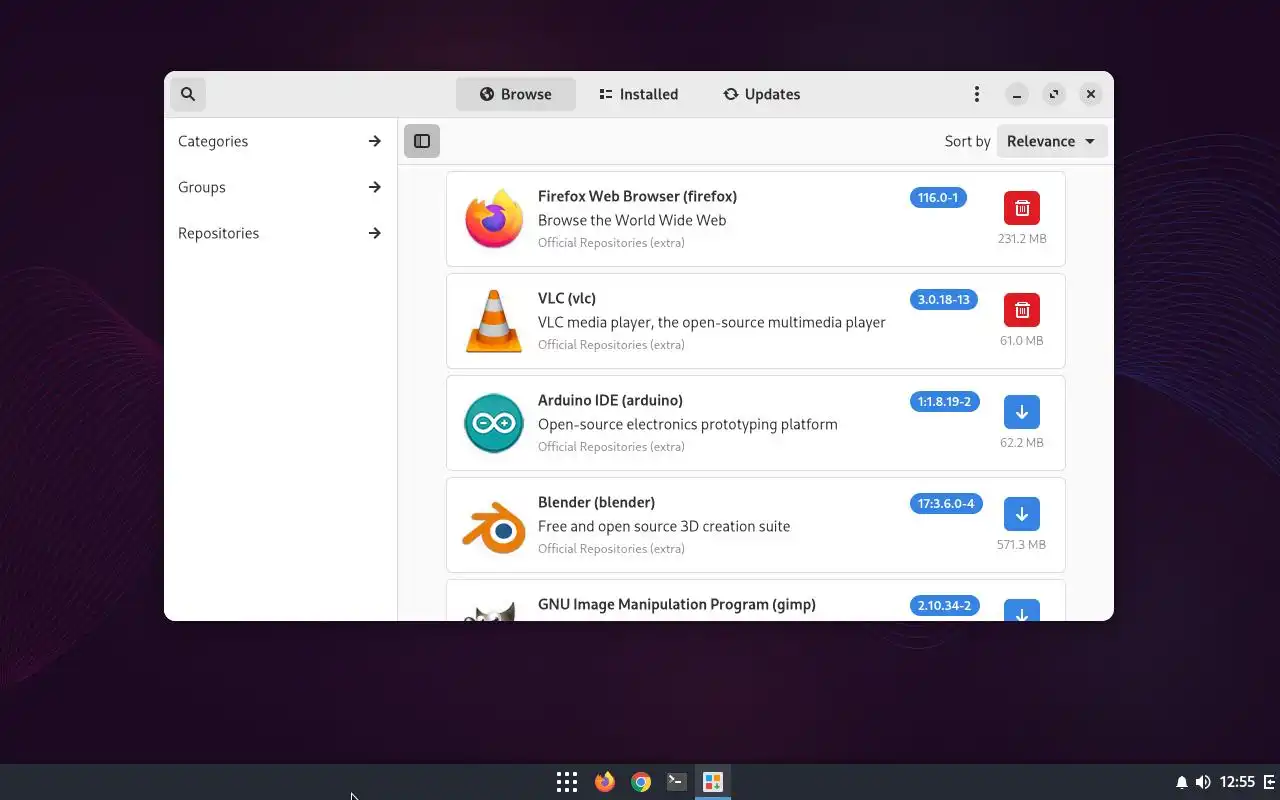Click VLC version badge 3.0.18-13
The image size is (1280, 800).
944,300
